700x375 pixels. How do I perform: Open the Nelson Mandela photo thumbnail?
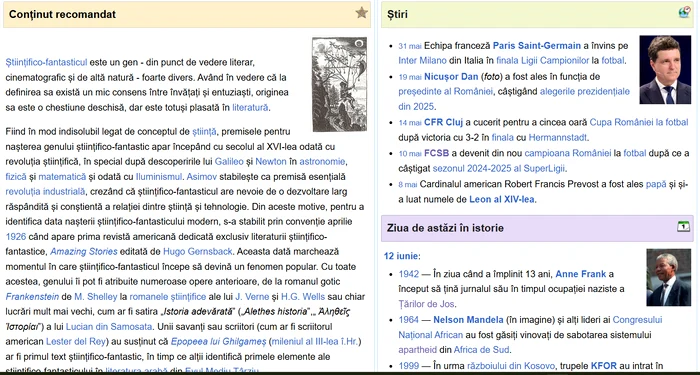tap(668, 277)
